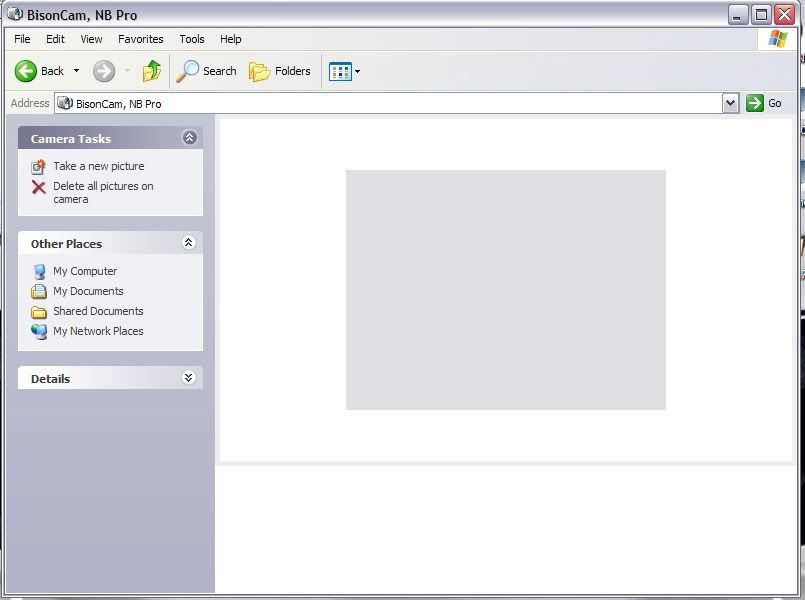The height and width of the screenshot is (600, 805).
Task: Click the green Go arrow icon
Action: pos(755,103)
